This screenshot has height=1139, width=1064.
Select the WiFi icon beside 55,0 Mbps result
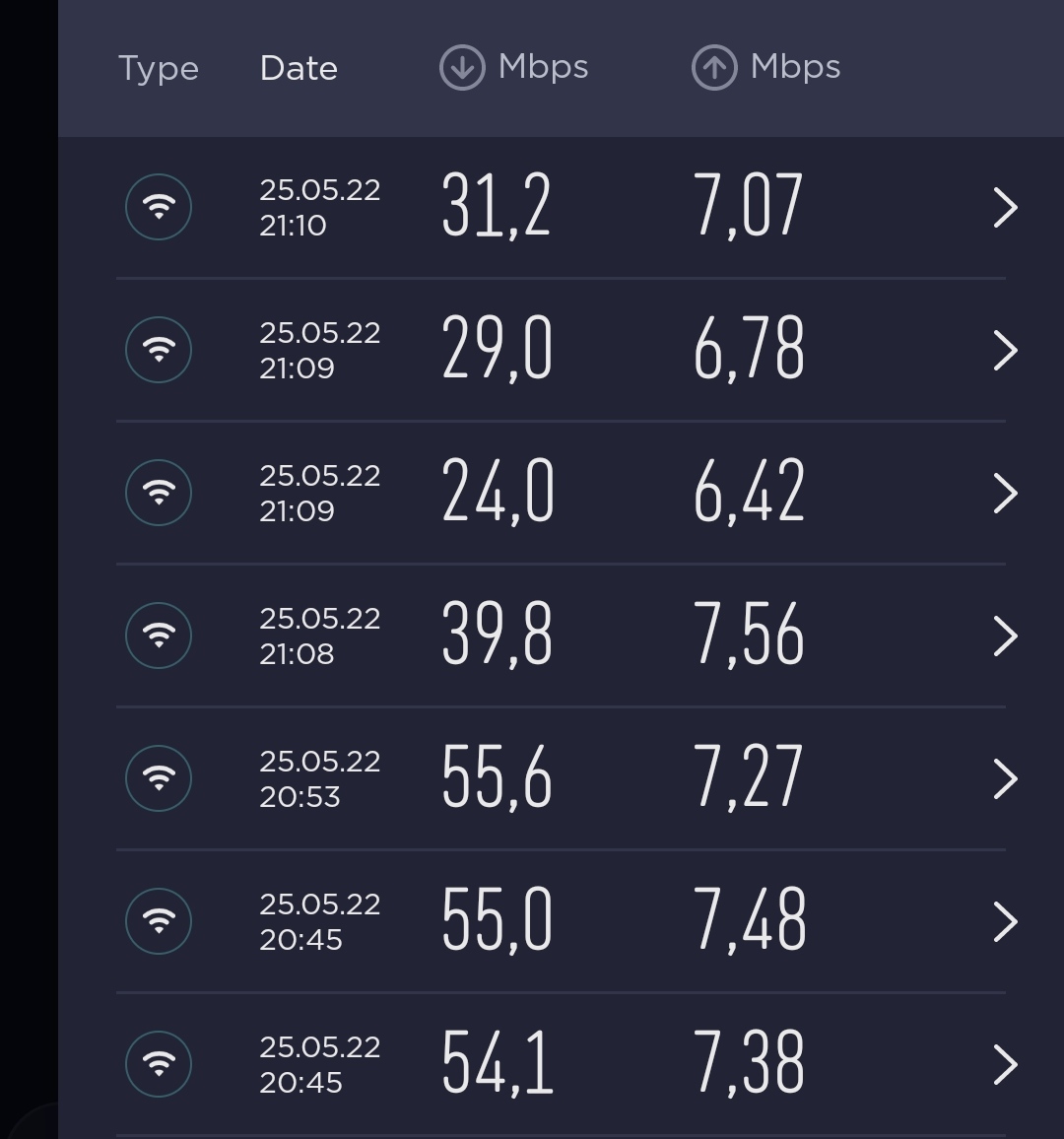click(159, 921)
